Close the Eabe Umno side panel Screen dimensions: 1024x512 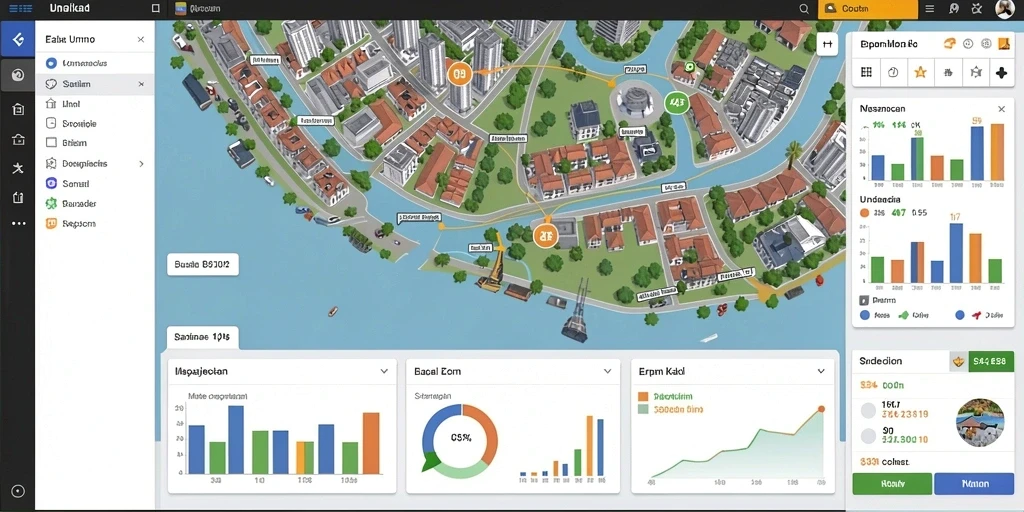coord(140,39)
